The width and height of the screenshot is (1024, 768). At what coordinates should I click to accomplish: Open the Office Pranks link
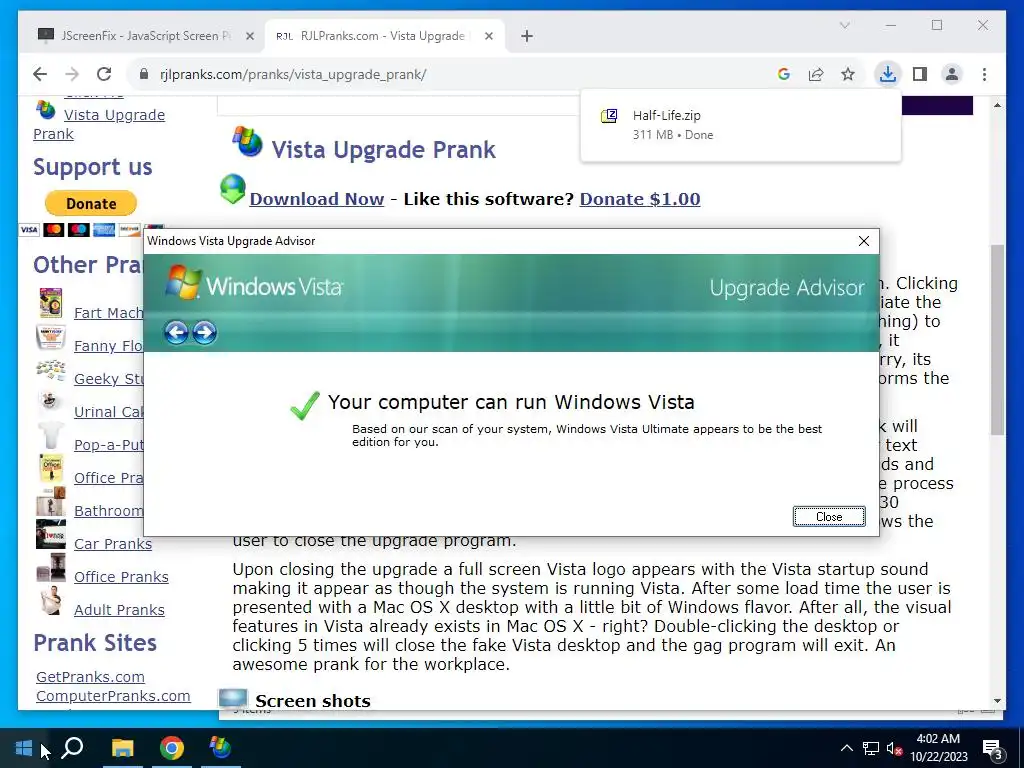pos(121,577)
